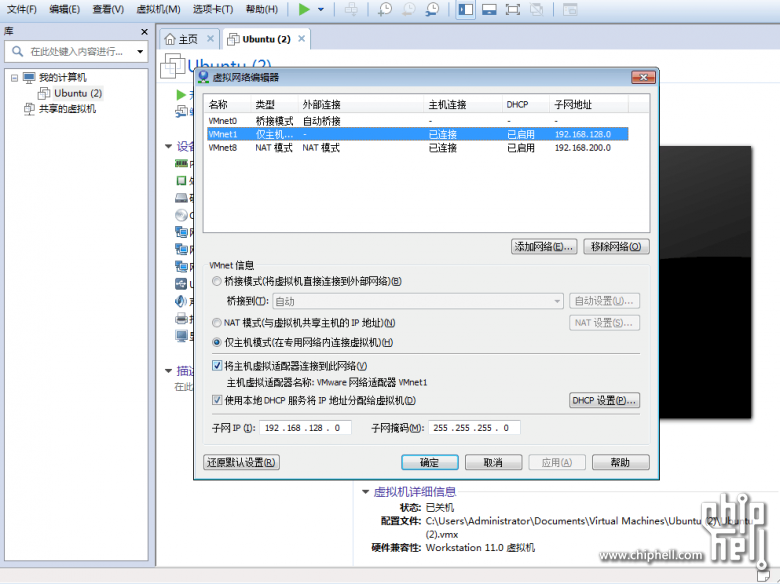
Task: Toggle 将主机虚拟适配器连接到此网络 checkbox
Action: [217, 366]
